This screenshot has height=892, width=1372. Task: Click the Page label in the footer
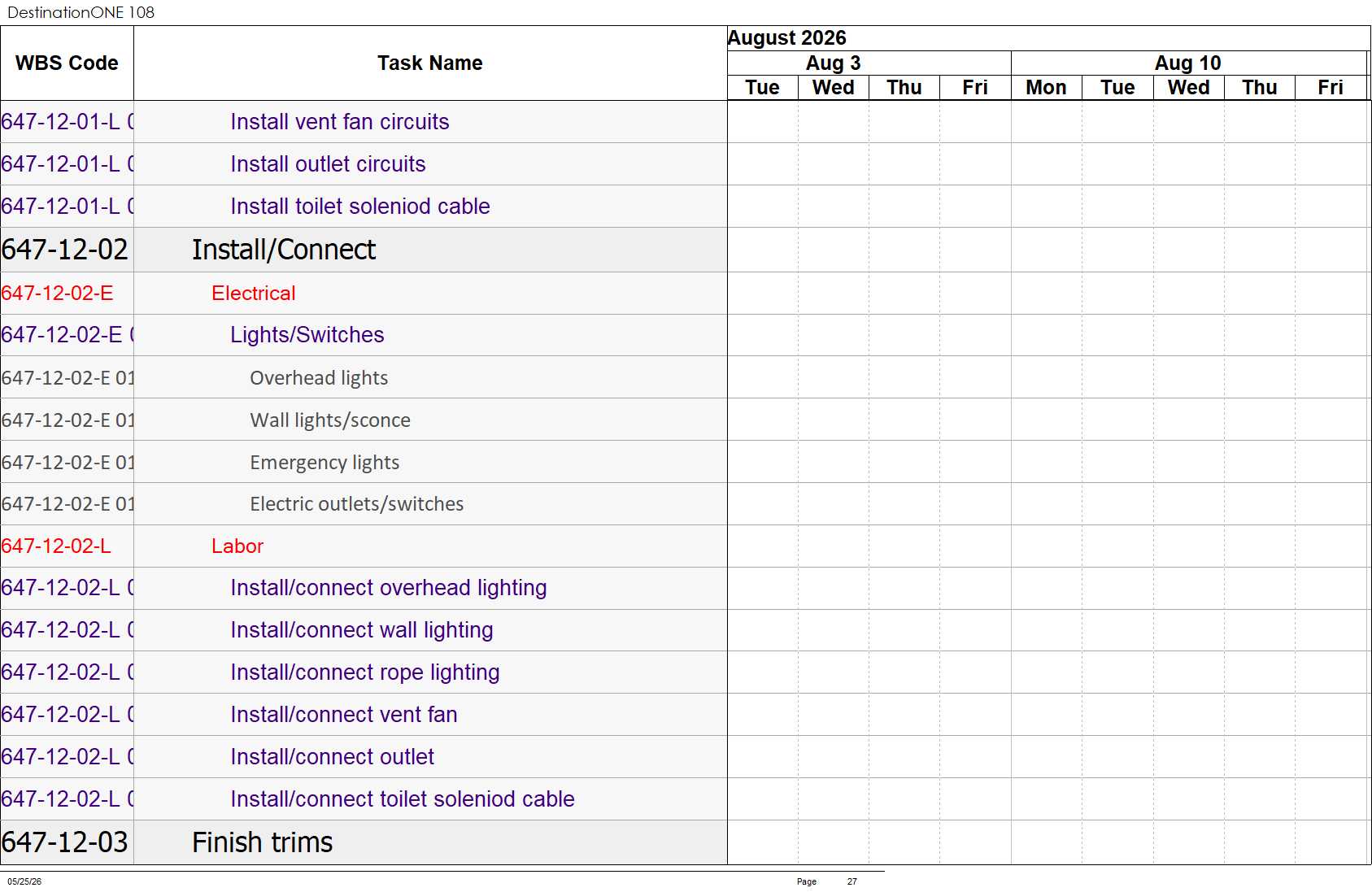tap(806, 881)
